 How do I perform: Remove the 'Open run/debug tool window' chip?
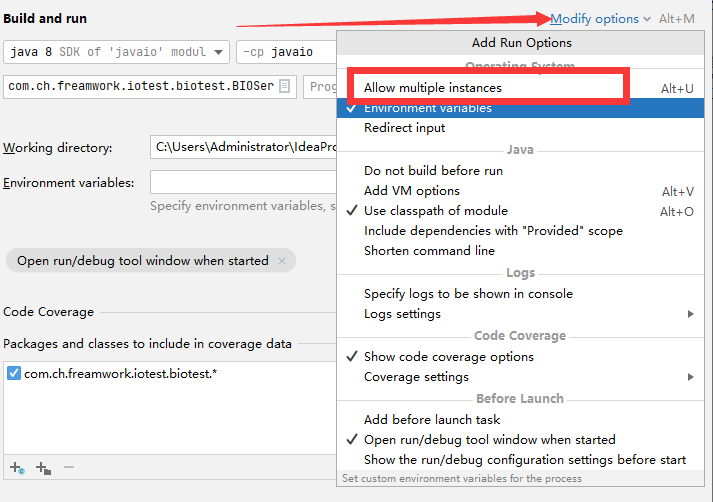click(x=282, y=261)
